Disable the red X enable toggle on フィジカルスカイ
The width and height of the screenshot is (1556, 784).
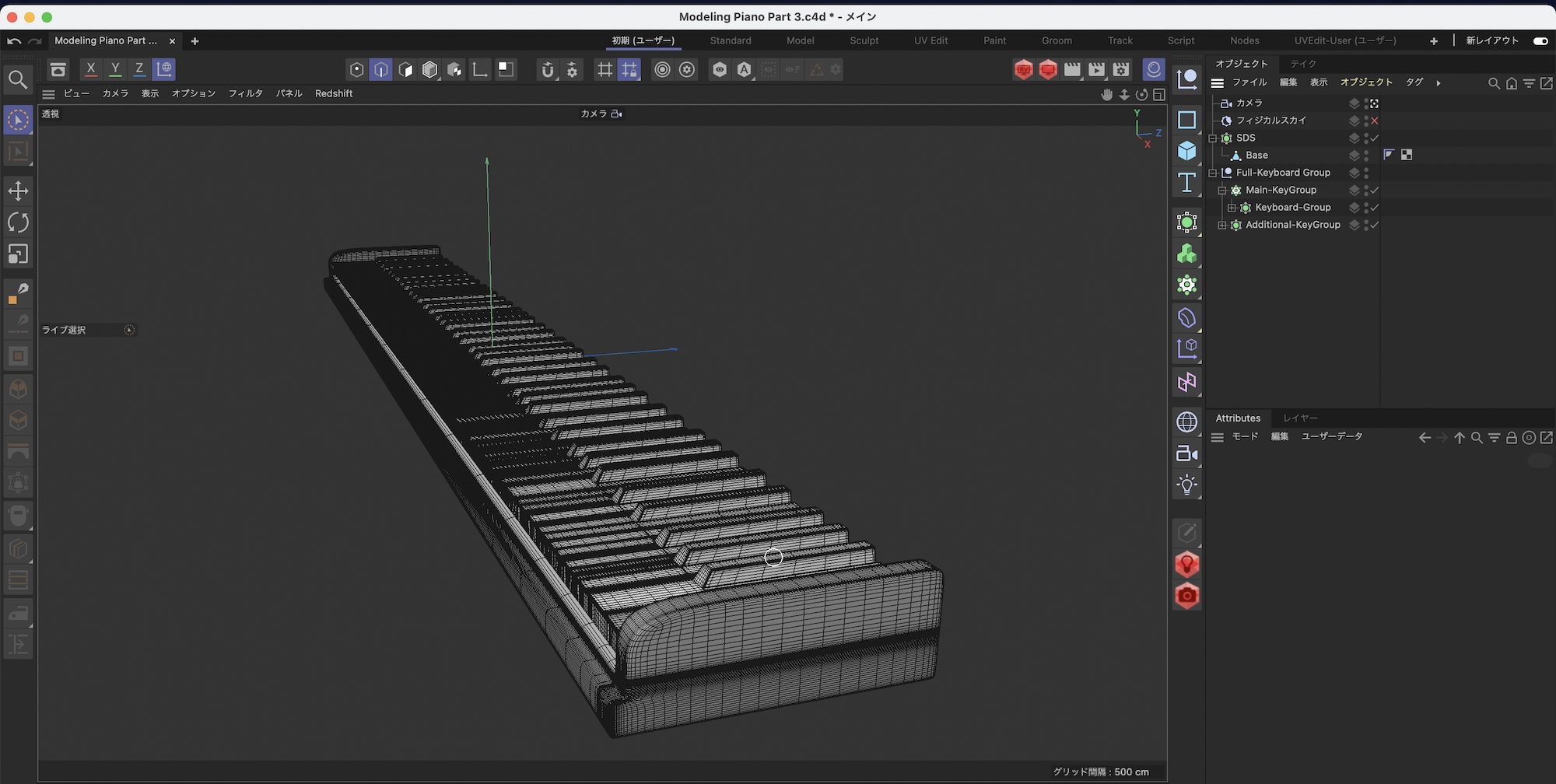click(x=1375, y=121)
